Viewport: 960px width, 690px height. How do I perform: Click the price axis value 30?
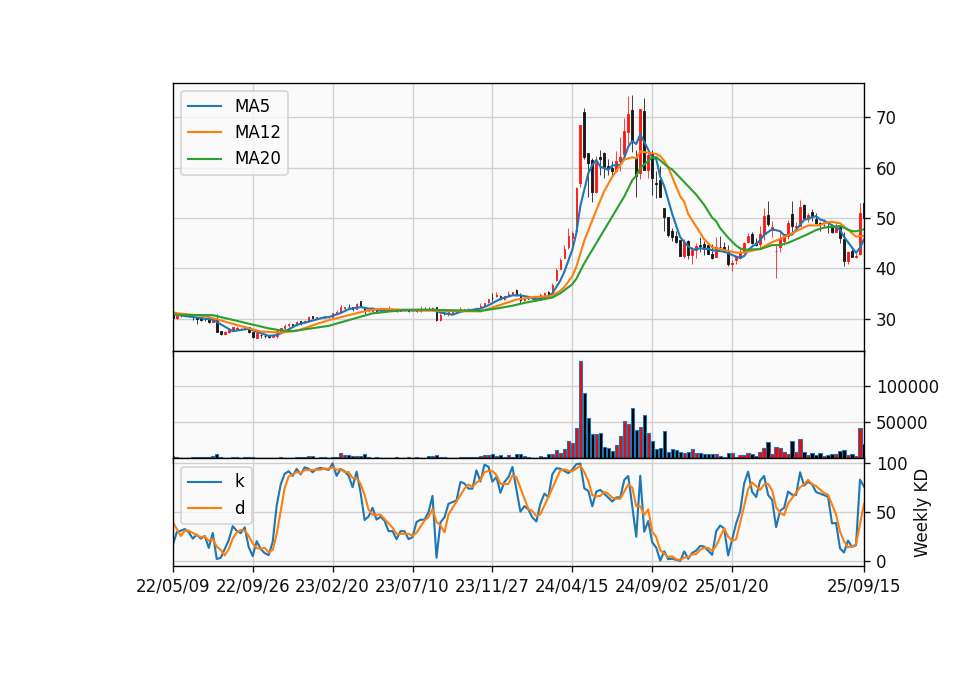pos(886,320)
